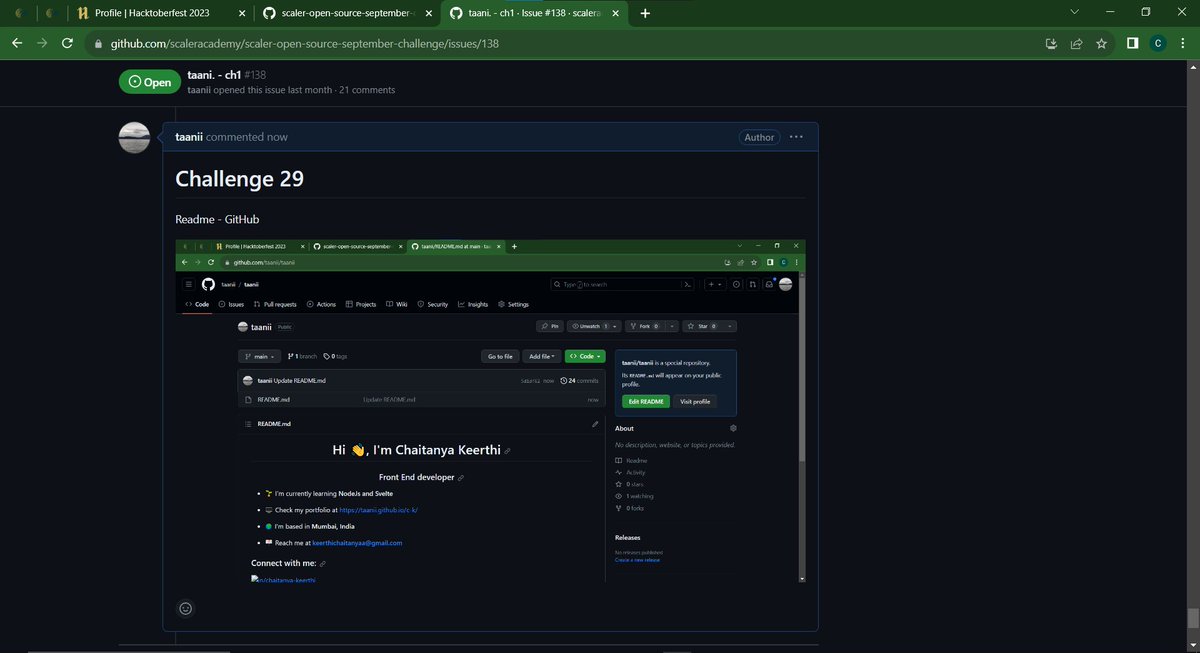The image size is (1200, 653).
Task: Open a new browser tab
Action: (645, 14)
